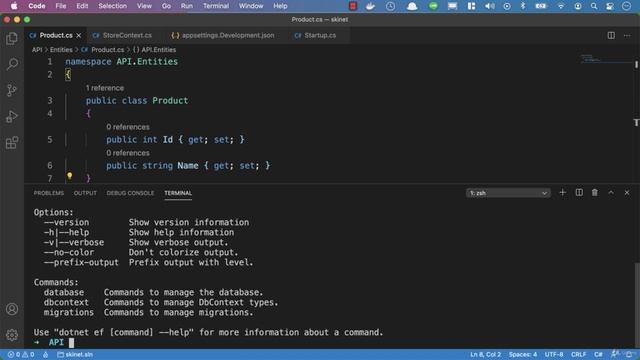Open the Selection menu
The width and height of the screenshot is (640, 360).
(x=112, y=6)
